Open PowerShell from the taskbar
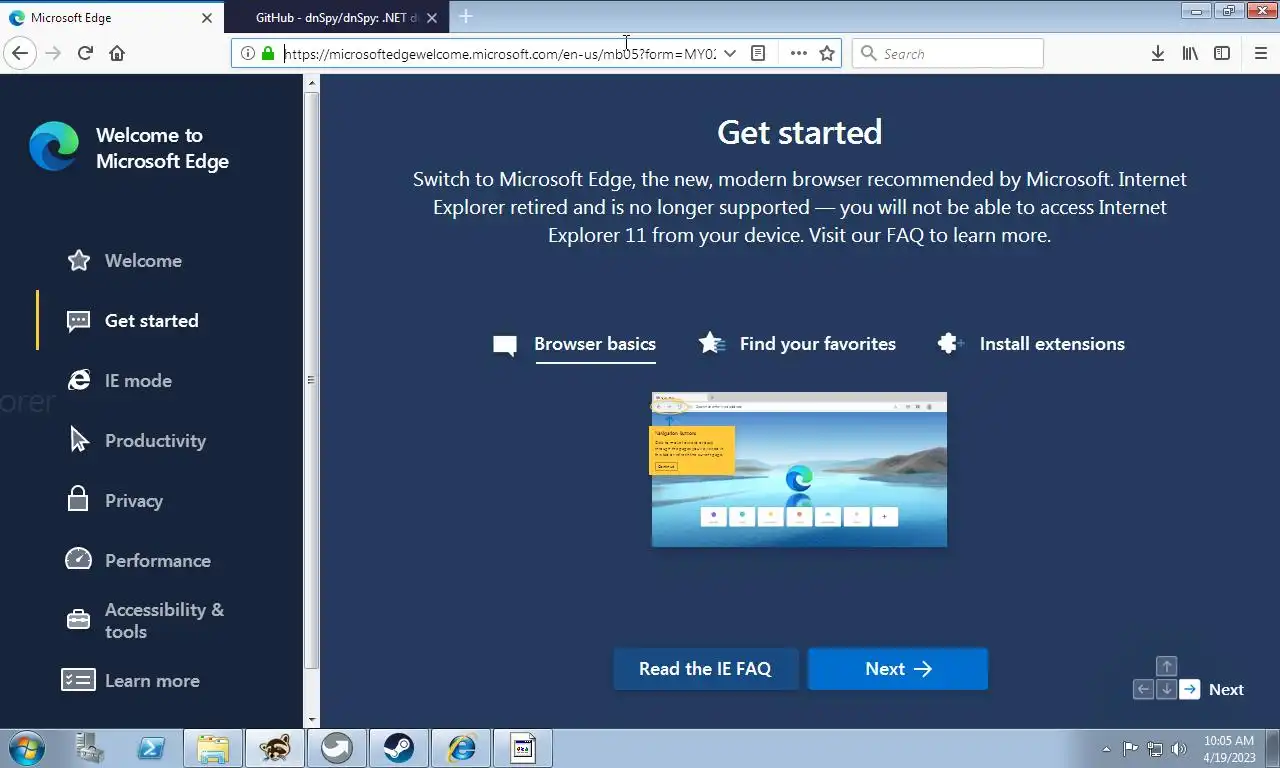 152,749
